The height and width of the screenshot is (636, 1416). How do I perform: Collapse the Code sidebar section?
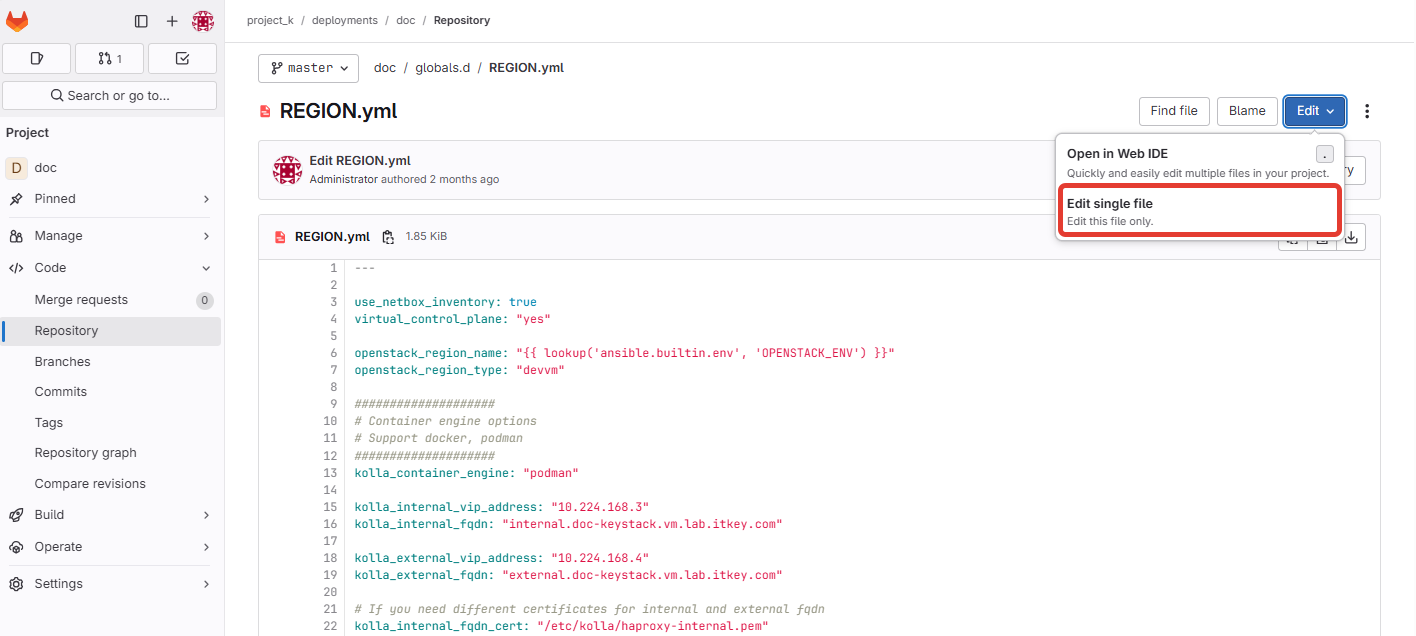[110, 268]
